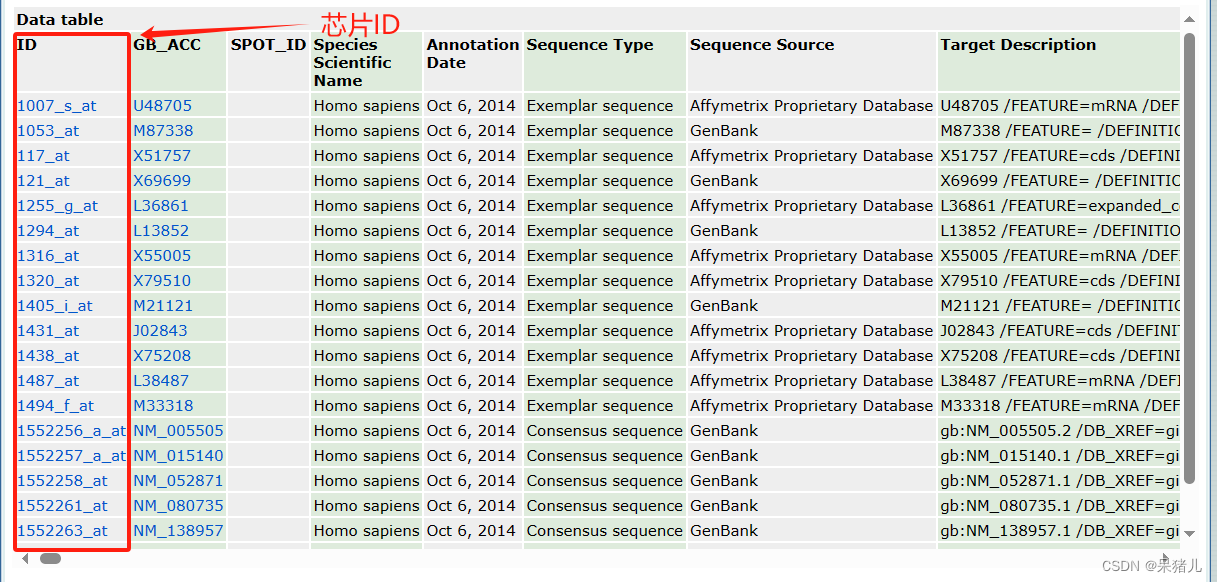1217x582 pixels.
Task: Click the NM_138957 accession link
Action: 178,531
